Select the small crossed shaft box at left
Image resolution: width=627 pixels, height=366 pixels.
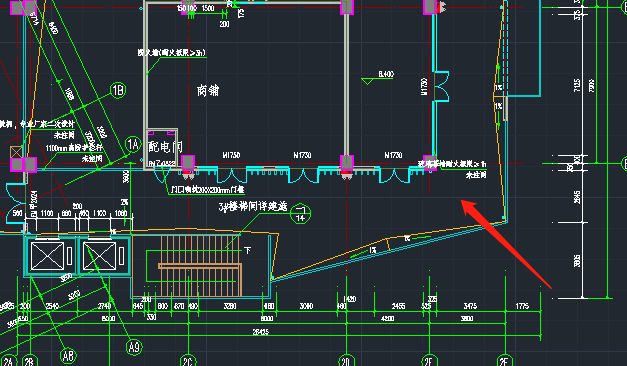click(16, 152)
